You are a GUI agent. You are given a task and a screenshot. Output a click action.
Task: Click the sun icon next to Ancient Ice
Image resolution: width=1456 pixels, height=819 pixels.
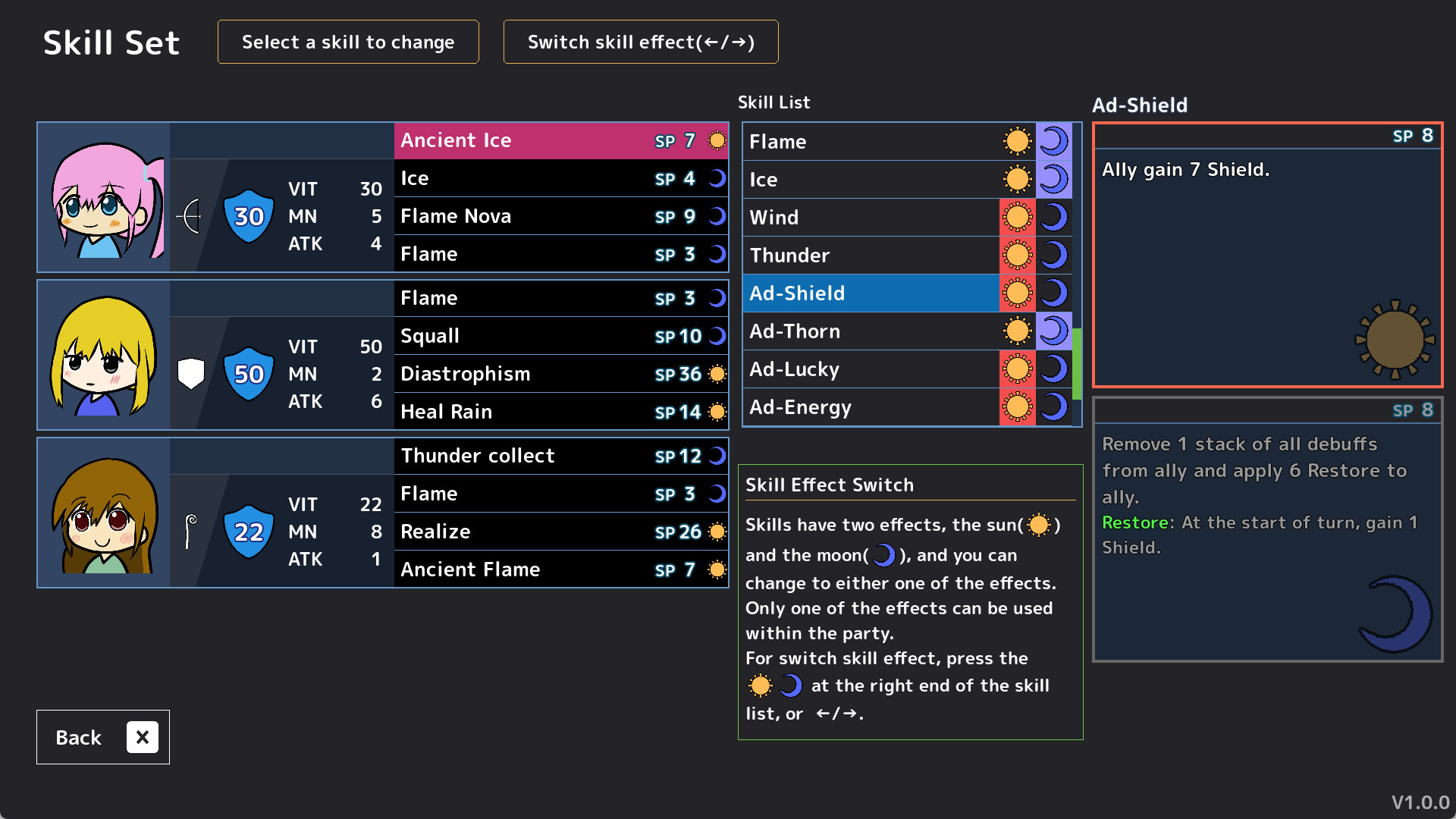(x=716, y=140)
